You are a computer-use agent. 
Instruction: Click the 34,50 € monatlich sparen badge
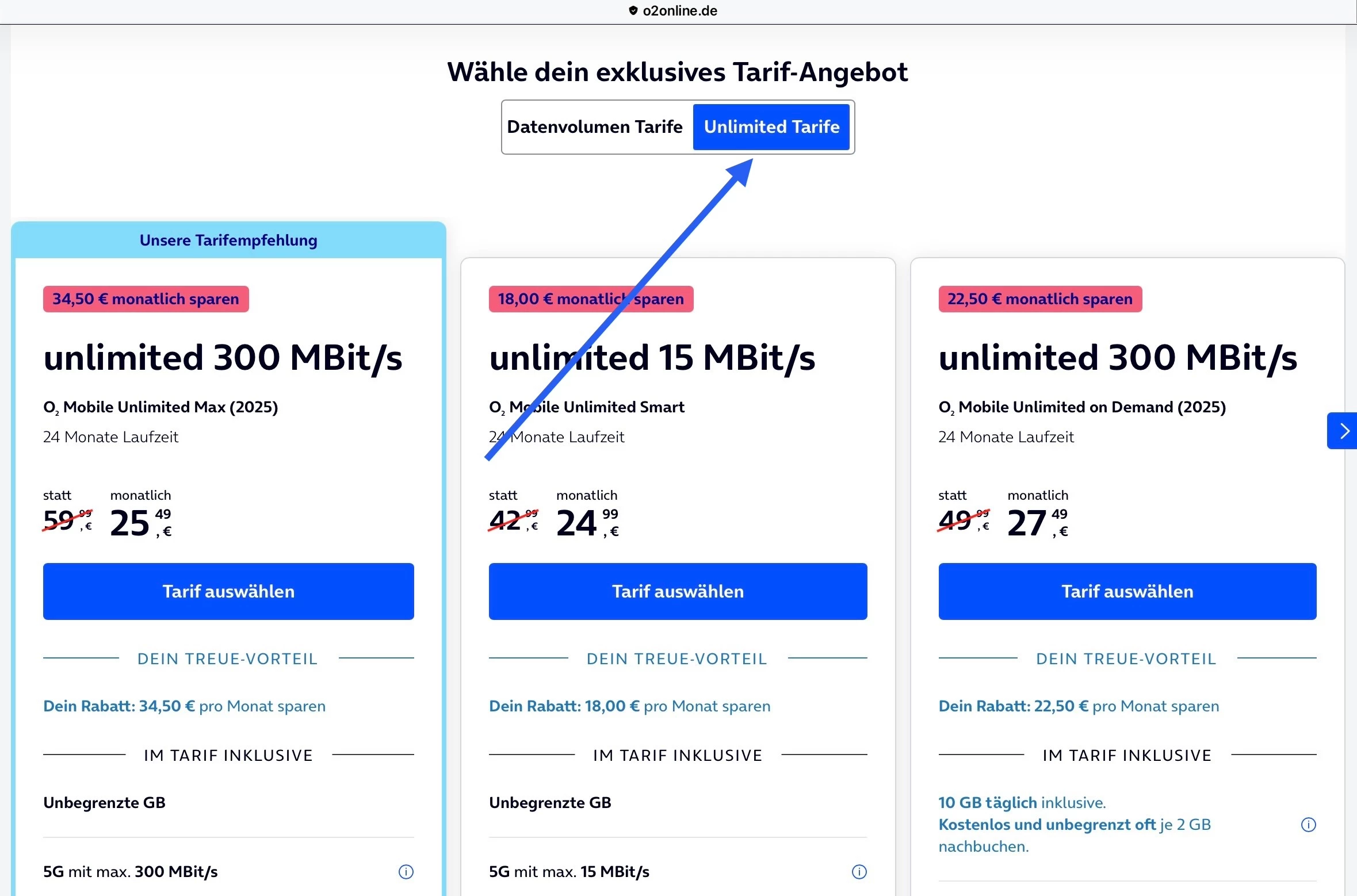(146, 299)
